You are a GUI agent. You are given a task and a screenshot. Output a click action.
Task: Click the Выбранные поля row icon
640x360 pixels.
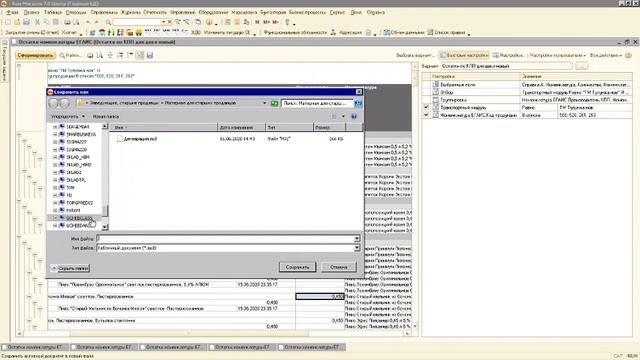(x=436, y=84)
